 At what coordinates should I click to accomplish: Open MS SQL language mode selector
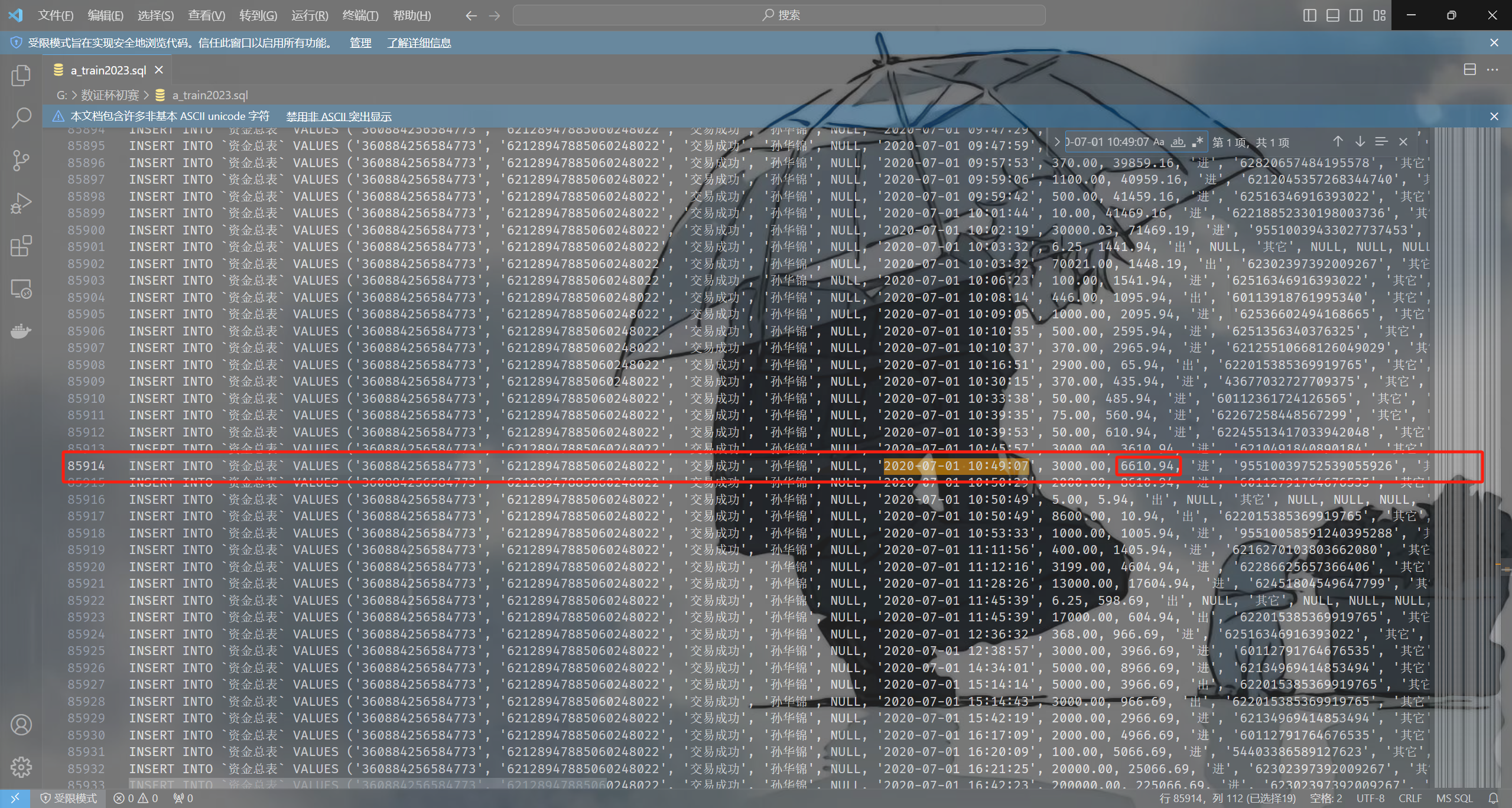[1454, 799]
